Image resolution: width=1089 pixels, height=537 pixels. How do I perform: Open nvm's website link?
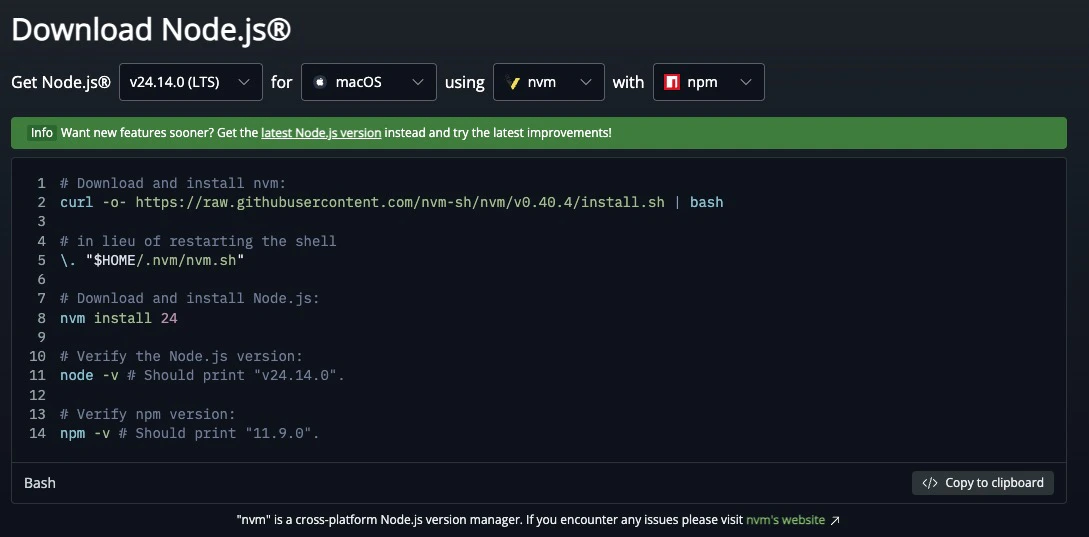point(785,520)
